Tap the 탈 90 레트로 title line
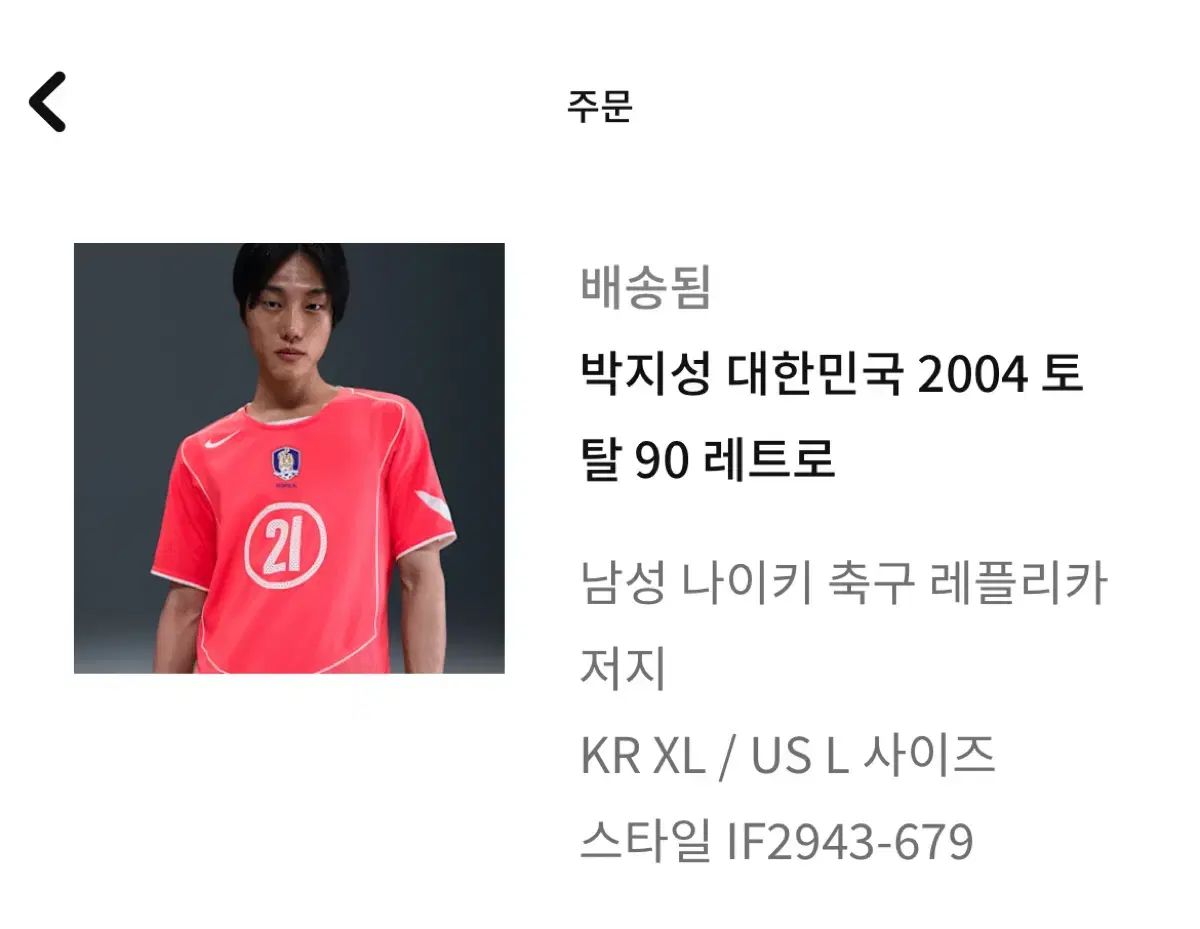The height and width of the screenshot is (929, 1200). click(707, 461)
